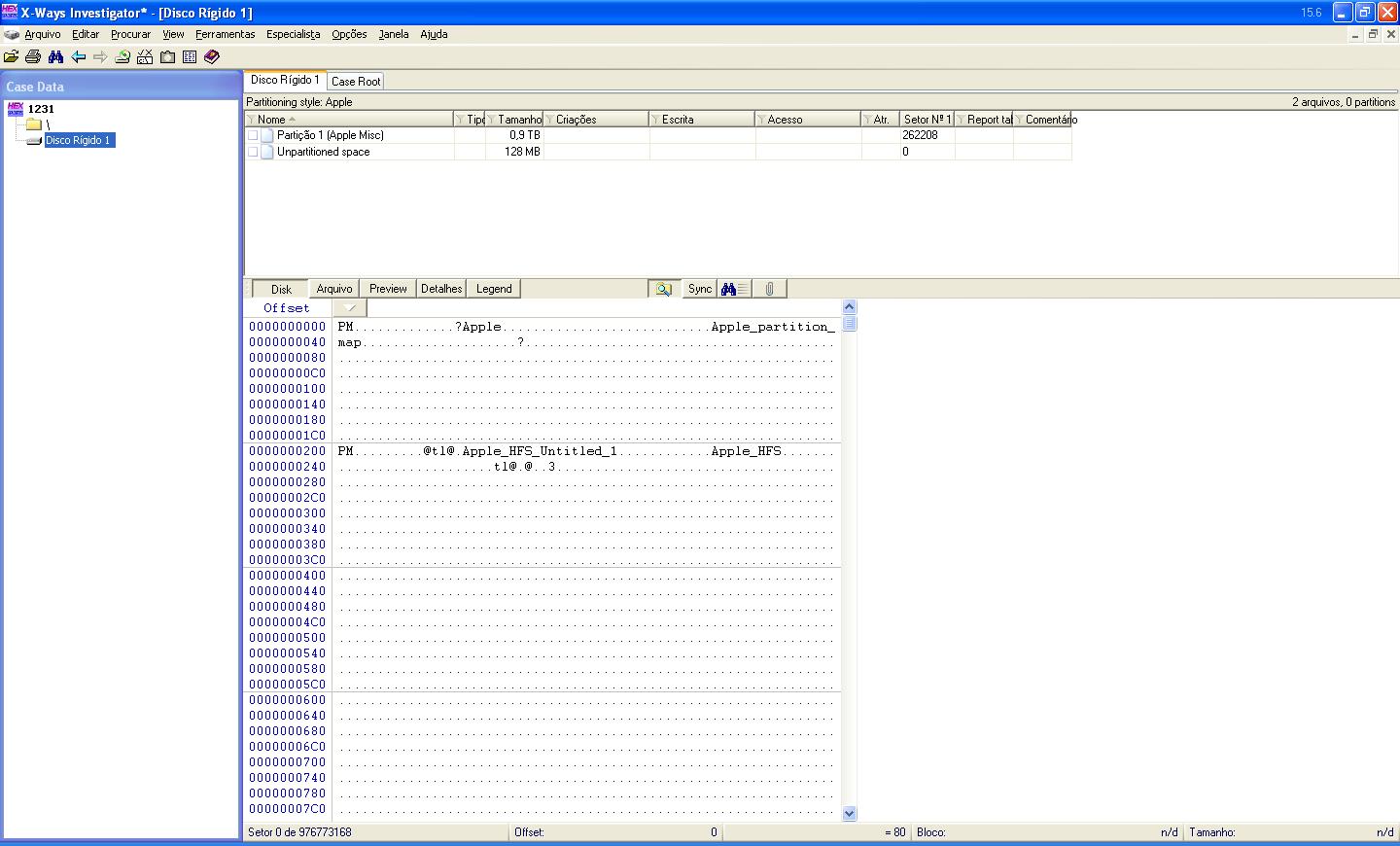Open the Ajuda menu
Screen dimensions: 1400x846
tap(434, 34)
